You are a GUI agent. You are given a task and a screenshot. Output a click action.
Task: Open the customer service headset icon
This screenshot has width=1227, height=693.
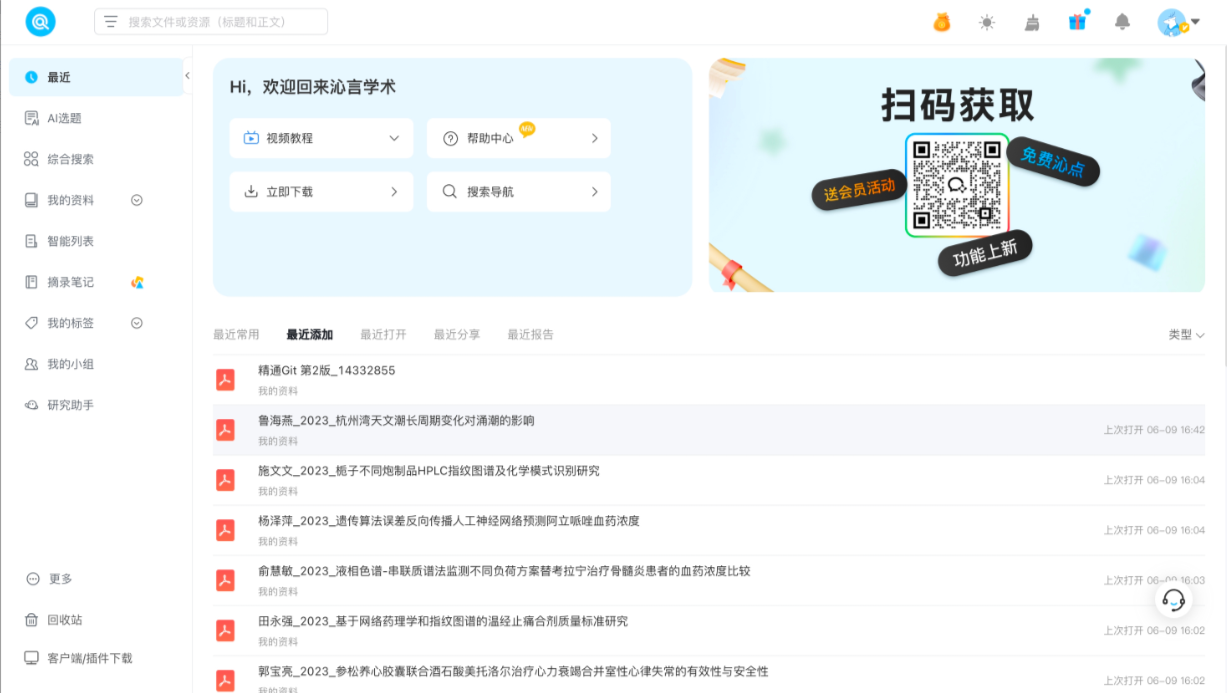pyautogui.click(x=1174, y=600)
